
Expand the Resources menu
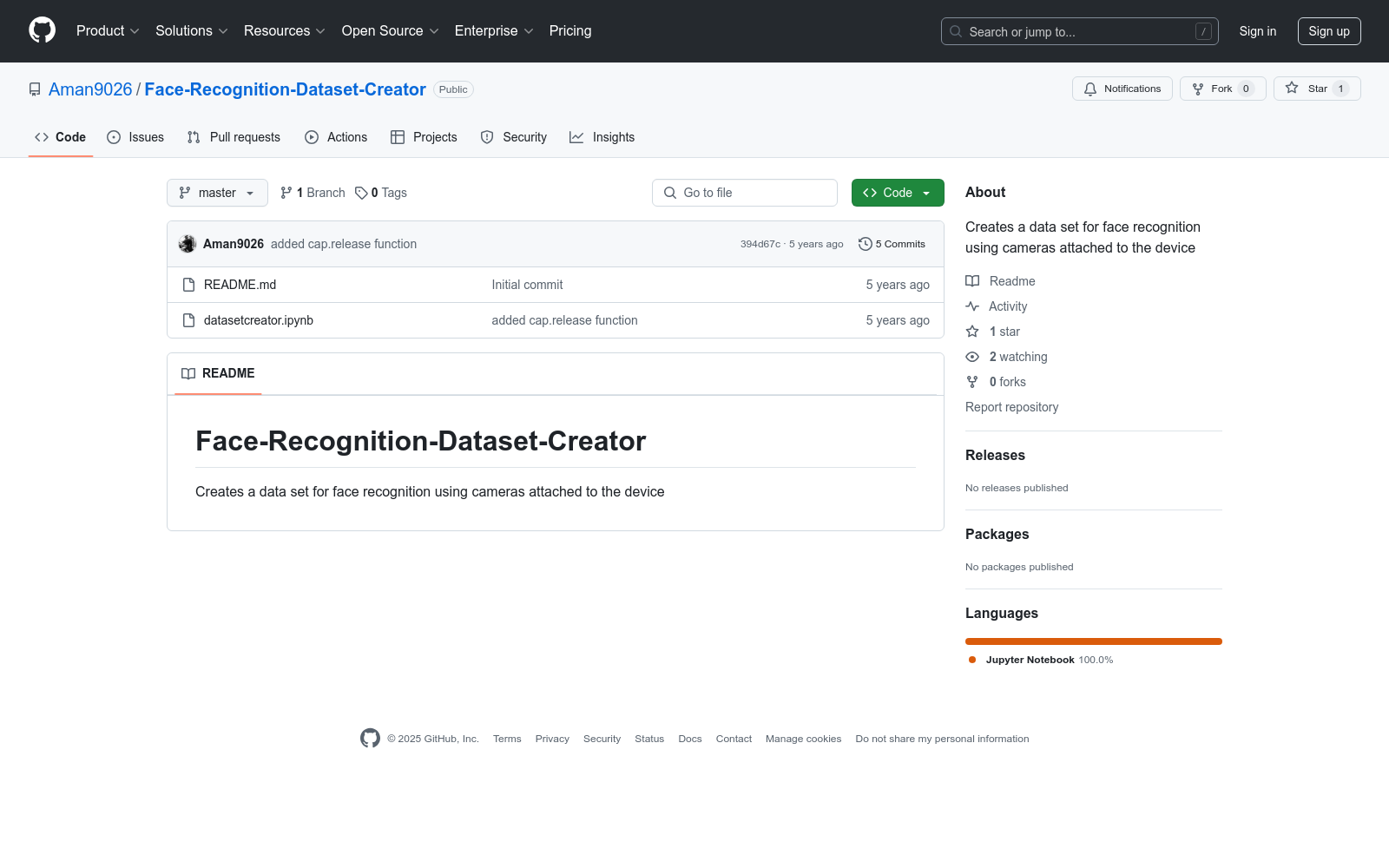coord(285,30)
